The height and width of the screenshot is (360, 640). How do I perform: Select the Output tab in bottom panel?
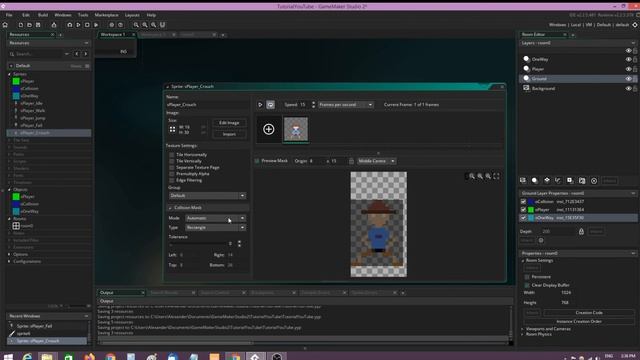[107, 293]
